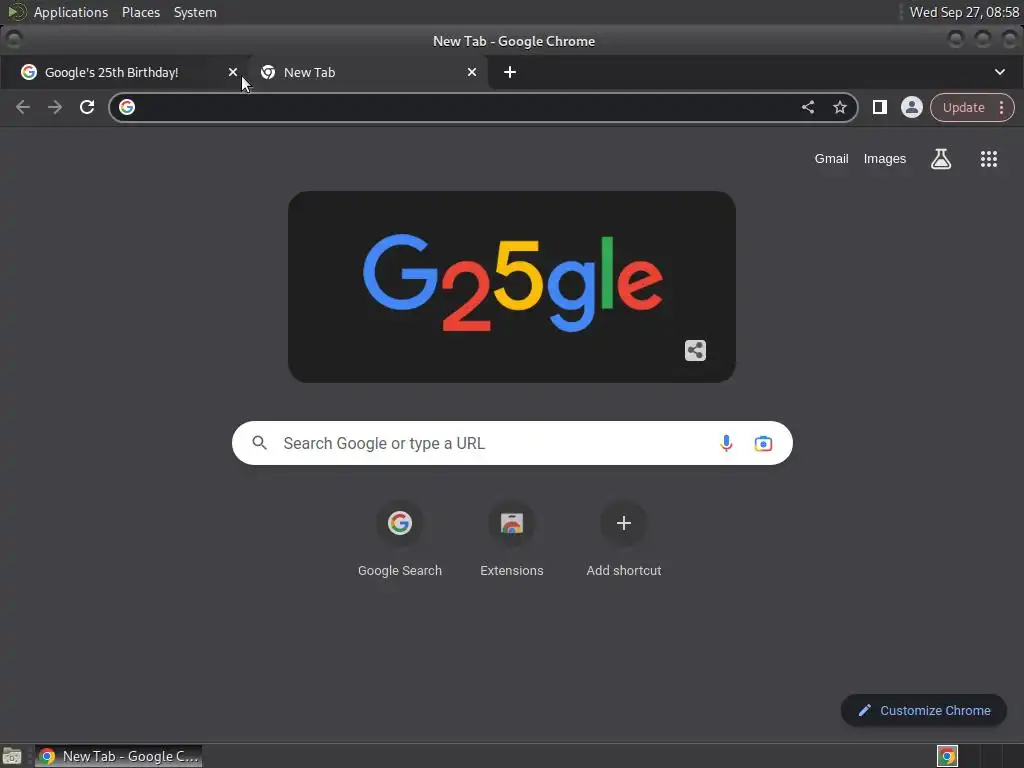Viewport: 1024px width, 768px height.
Task: Start voice search with the microphone
Action: tap(726, 443)
